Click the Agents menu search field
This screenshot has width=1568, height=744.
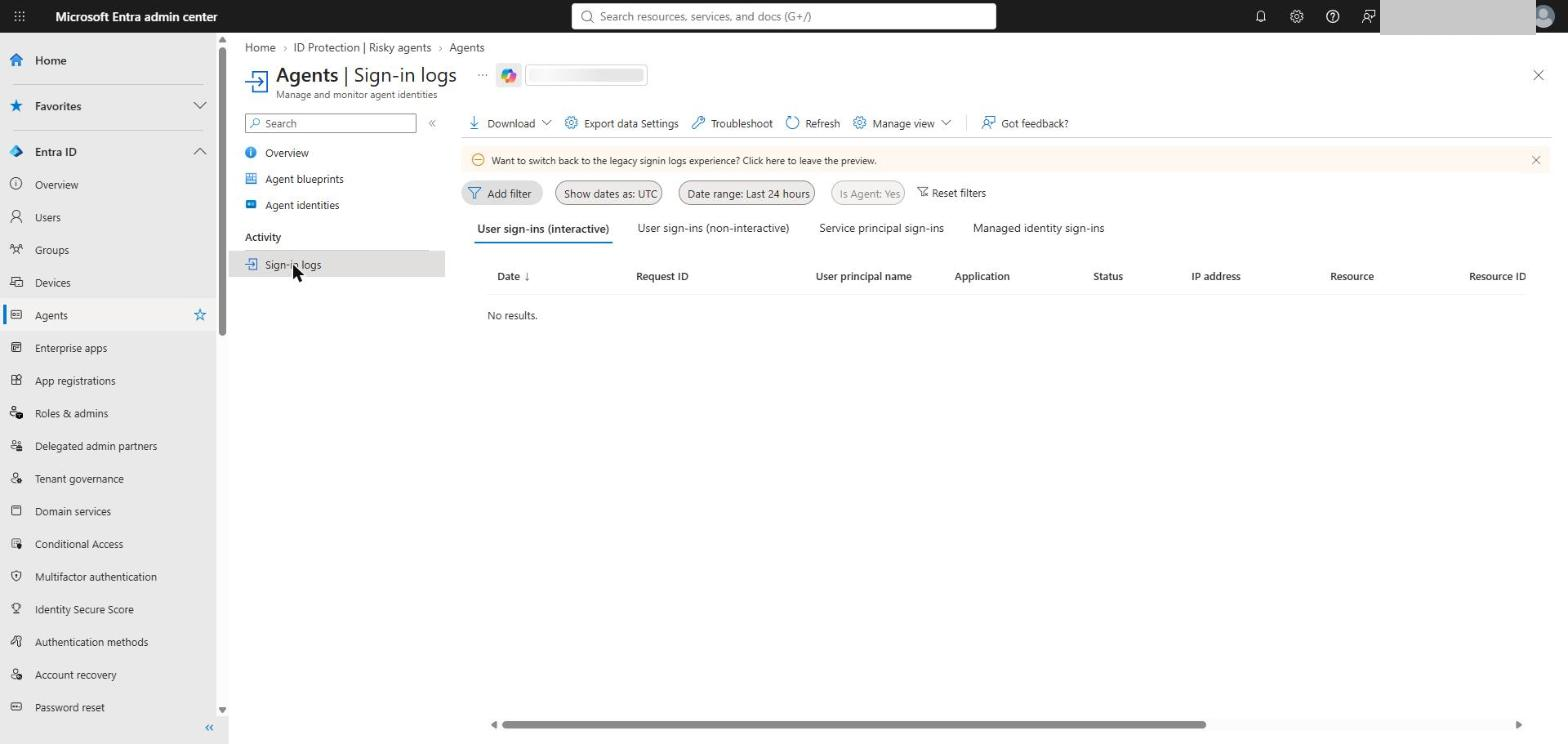[x=330, y=123]
